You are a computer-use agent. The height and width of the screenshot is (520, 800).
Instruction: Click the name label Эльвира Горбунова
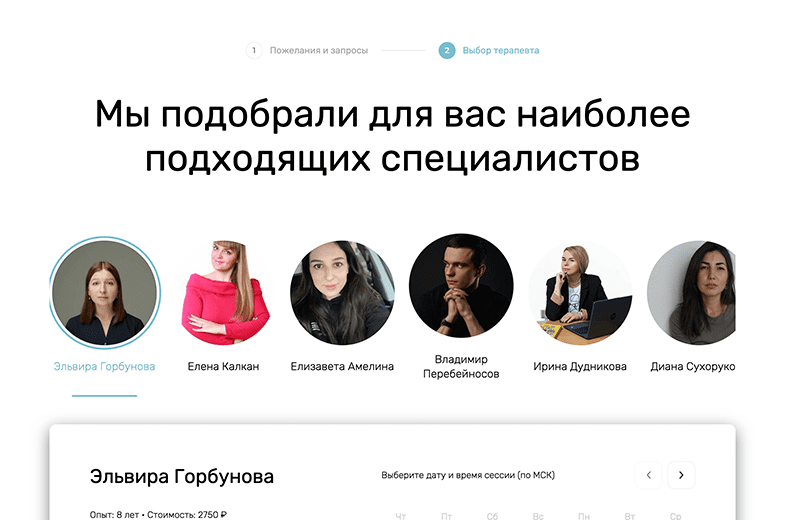pyautogui.click(x=105, y=366)
